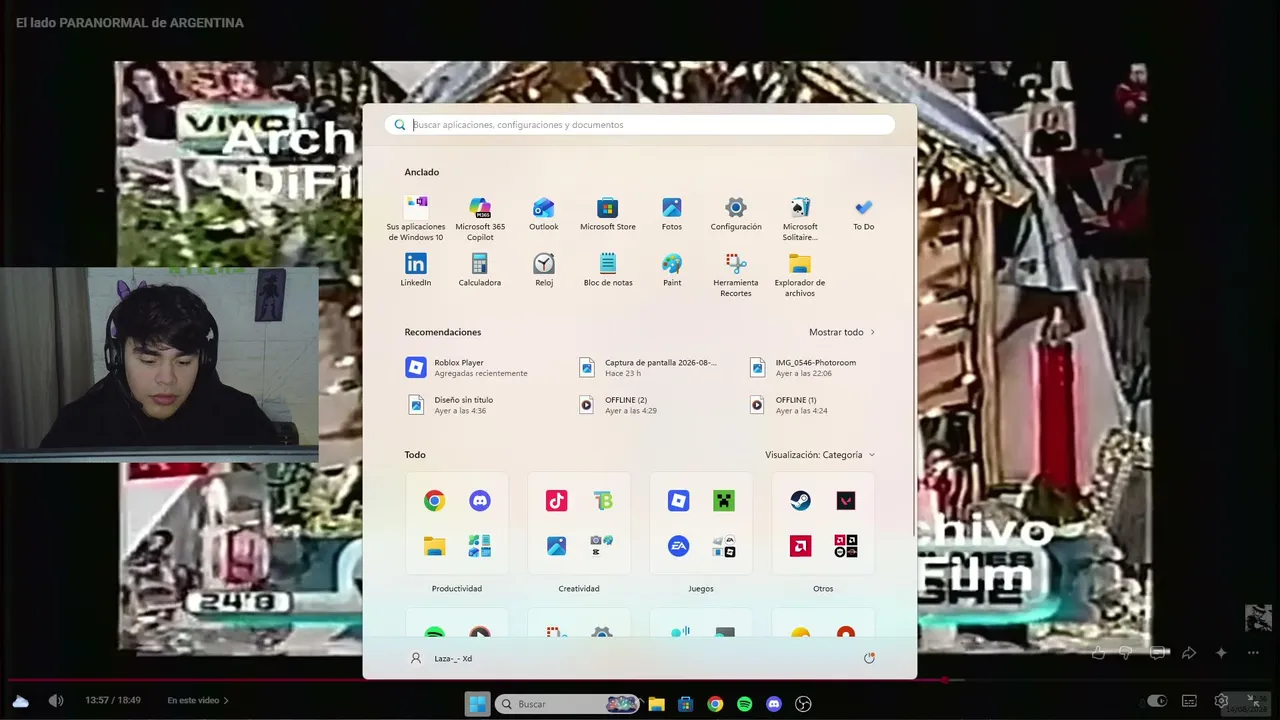The width and height of the screenshot is (1280, 720).
Task: Open the pinned Explorador de archivos
Action: click(800, 274)
